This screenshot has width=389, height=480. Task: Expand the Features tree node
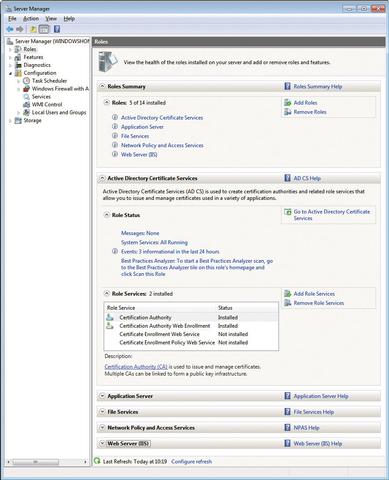(x=10, y=57)
